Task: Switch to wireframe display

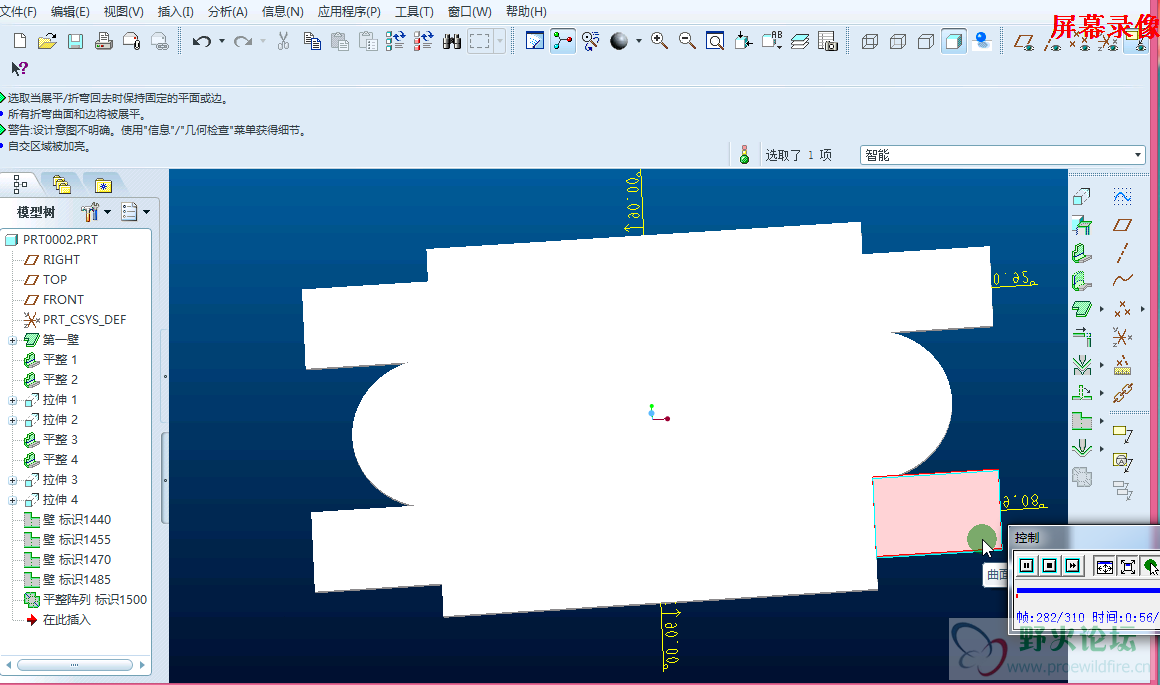Action: tap(870, 41)
